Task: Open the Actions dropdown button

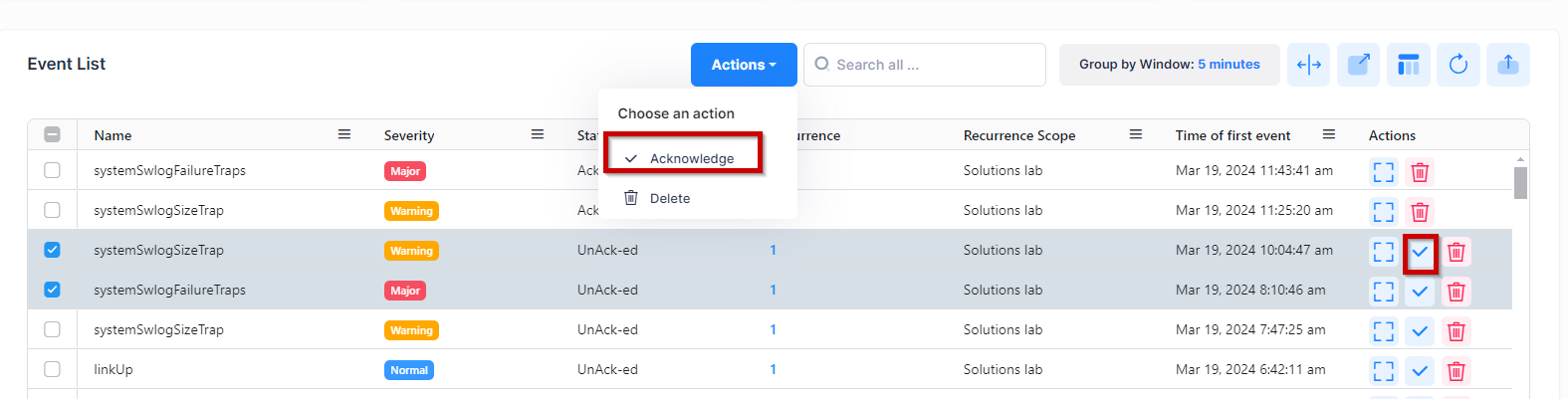Action: [x=743, y=65]
